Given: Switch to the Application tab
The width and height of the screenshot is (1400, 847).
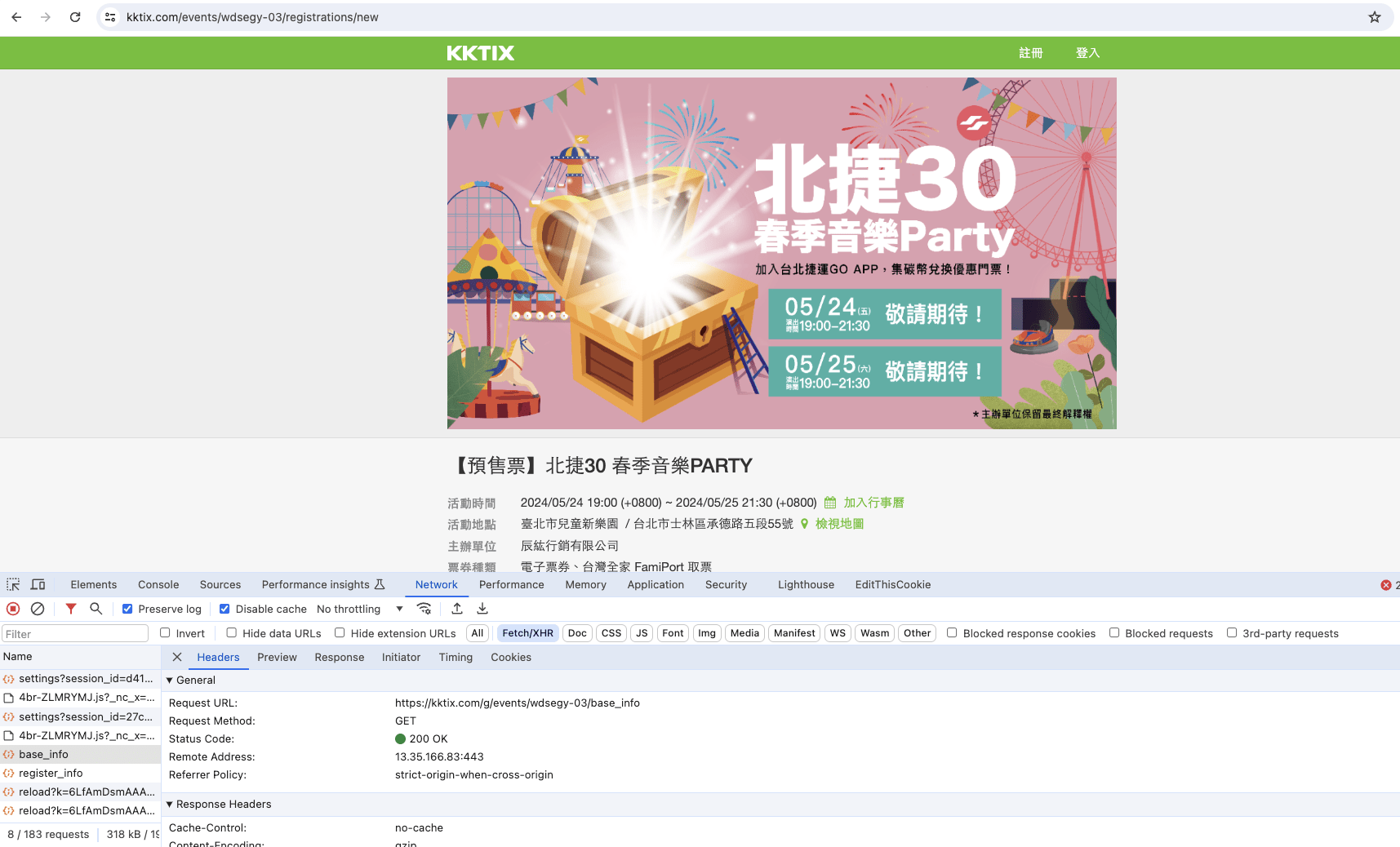Looking at the screenshot, I should (656, 584).
